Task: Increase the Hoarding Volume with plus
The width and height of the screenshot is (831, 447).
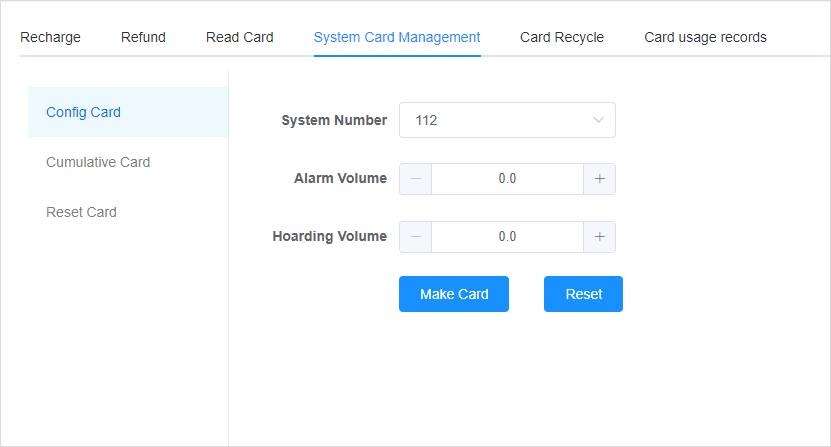Action: coord(599,236)
